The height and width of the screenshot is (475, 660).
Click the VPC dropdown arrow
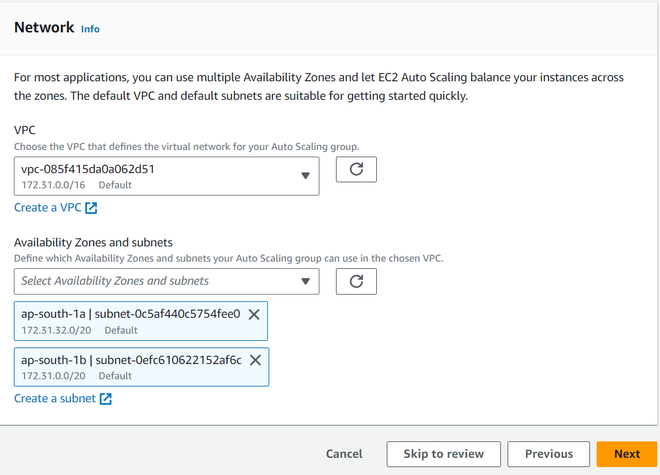305,176
